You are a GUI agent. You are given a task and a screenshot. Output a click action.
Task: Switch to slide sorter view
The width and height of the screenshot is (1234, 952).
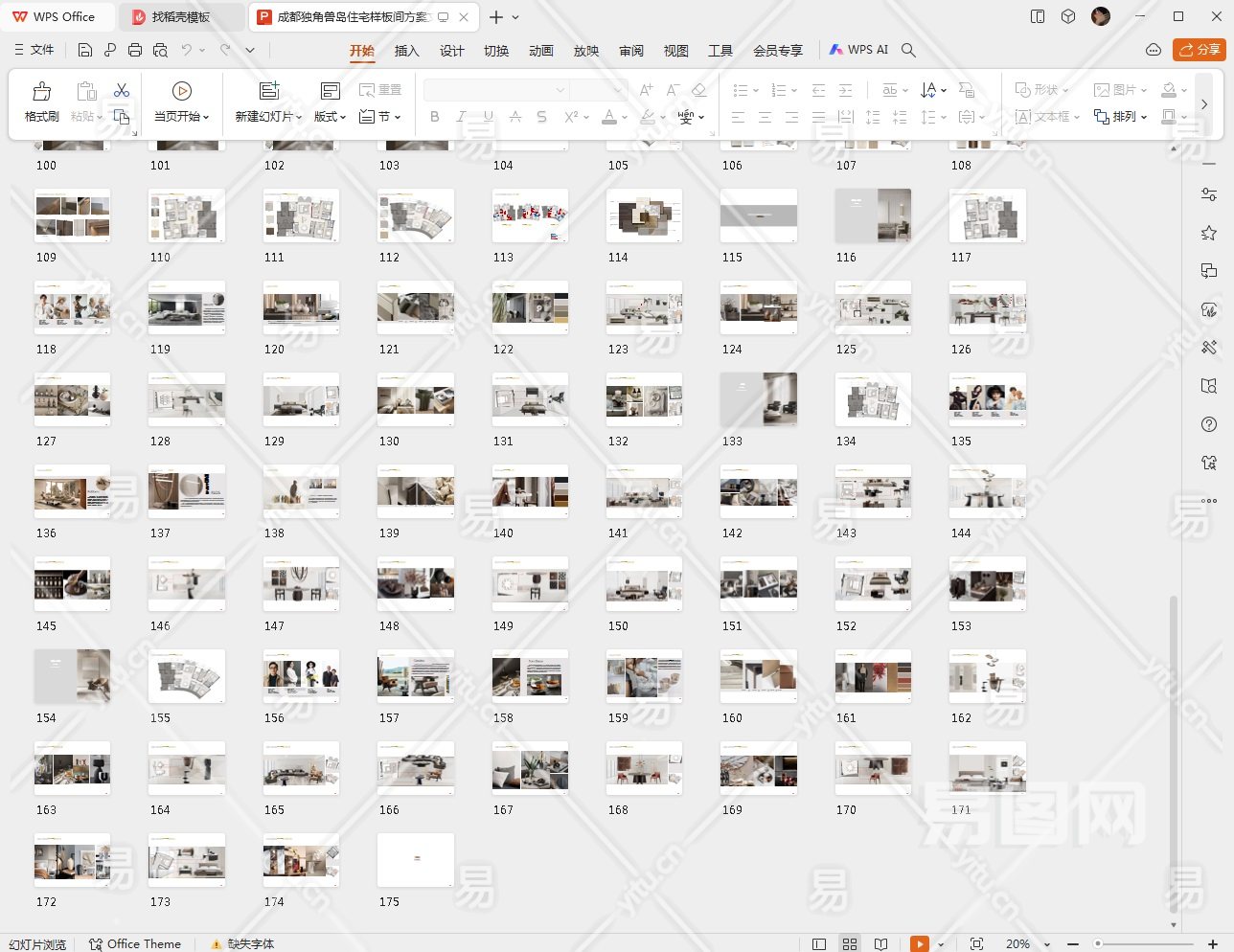pyautogui.click(x=850, y=943)
